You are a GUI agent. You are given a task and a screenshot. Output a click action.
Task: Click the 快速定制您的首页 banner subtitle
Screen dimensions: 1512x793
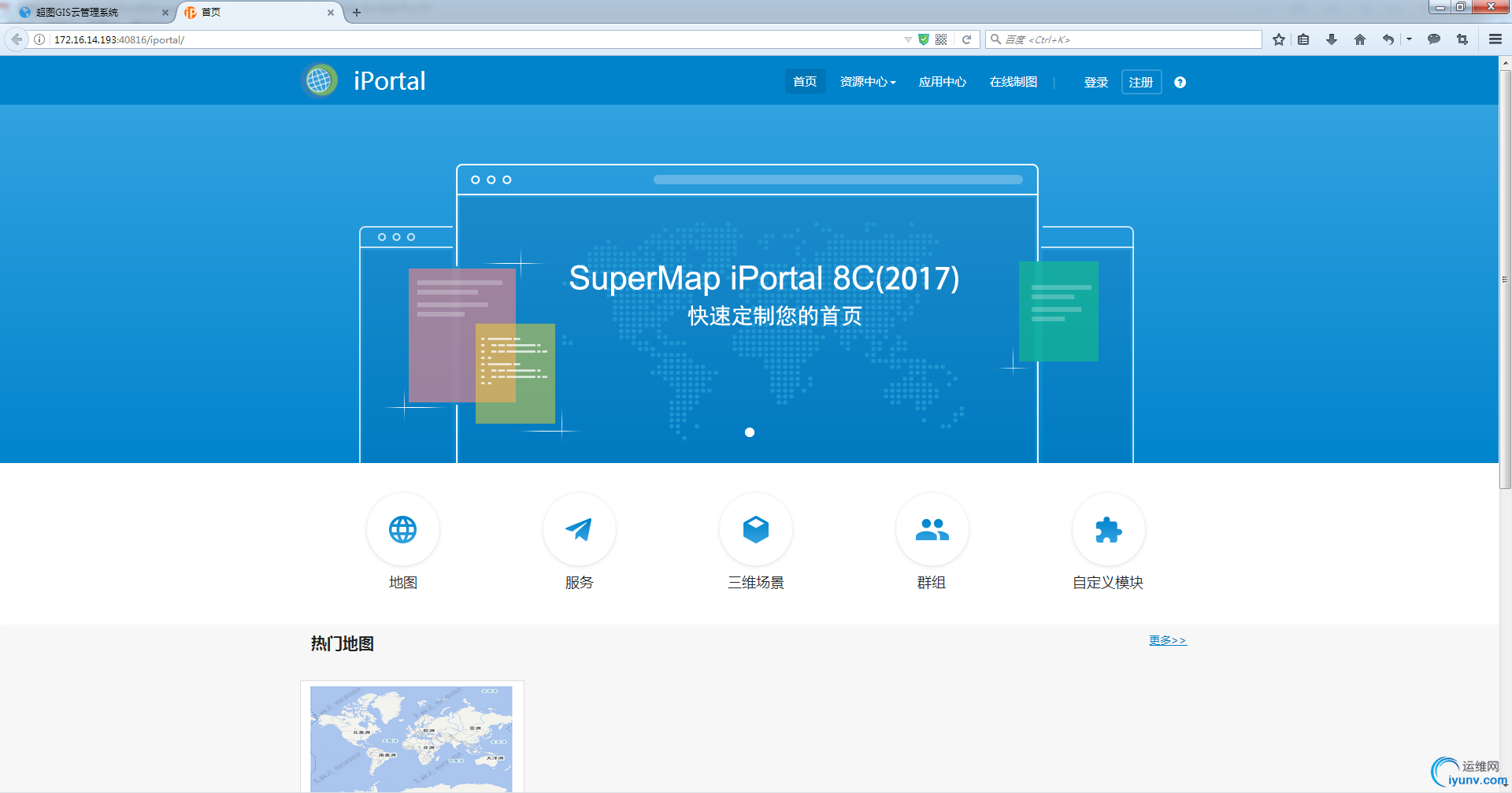click(775, 316)
